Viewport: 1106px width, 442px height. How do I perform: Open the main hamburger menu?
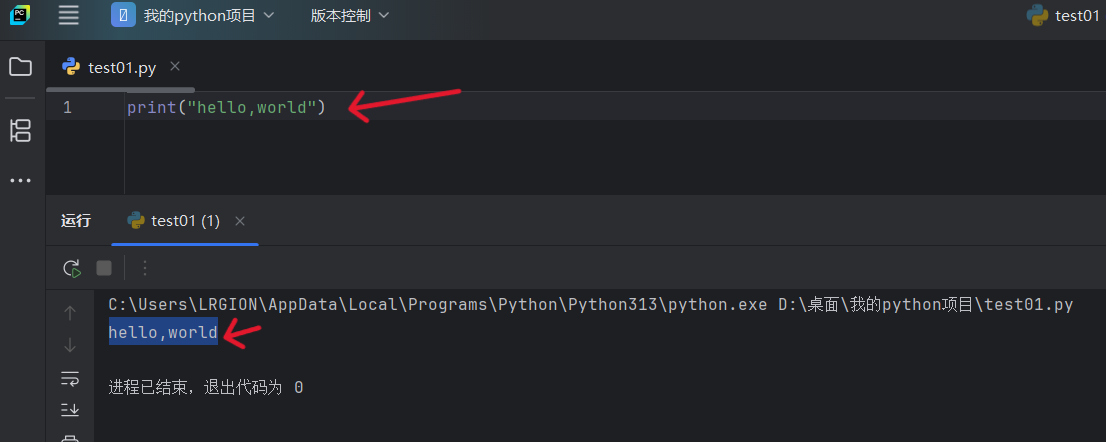pos(68,15)
